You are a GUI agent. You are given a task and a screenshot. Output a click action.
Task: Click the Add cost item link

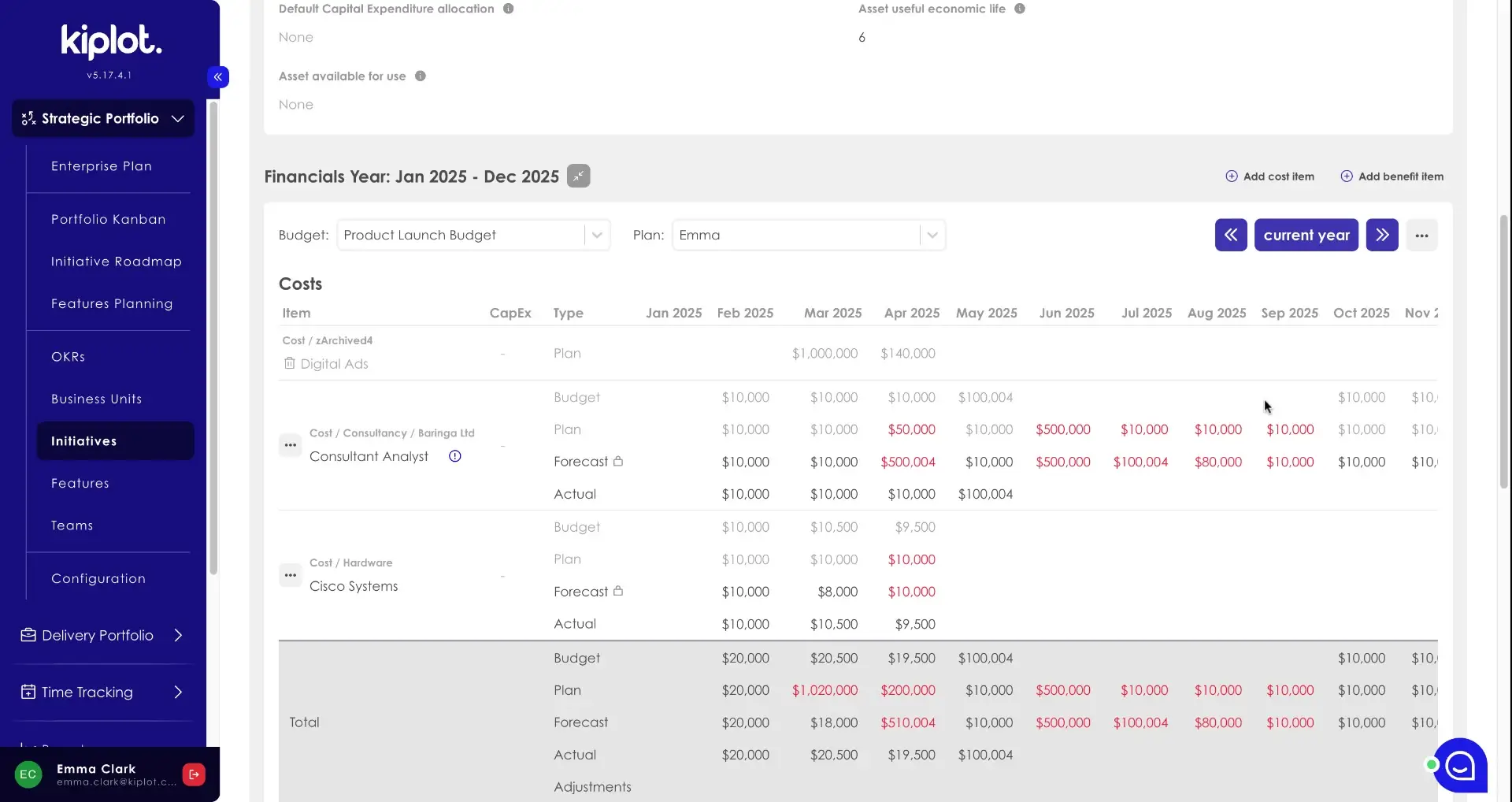(x=1269, y=176)
